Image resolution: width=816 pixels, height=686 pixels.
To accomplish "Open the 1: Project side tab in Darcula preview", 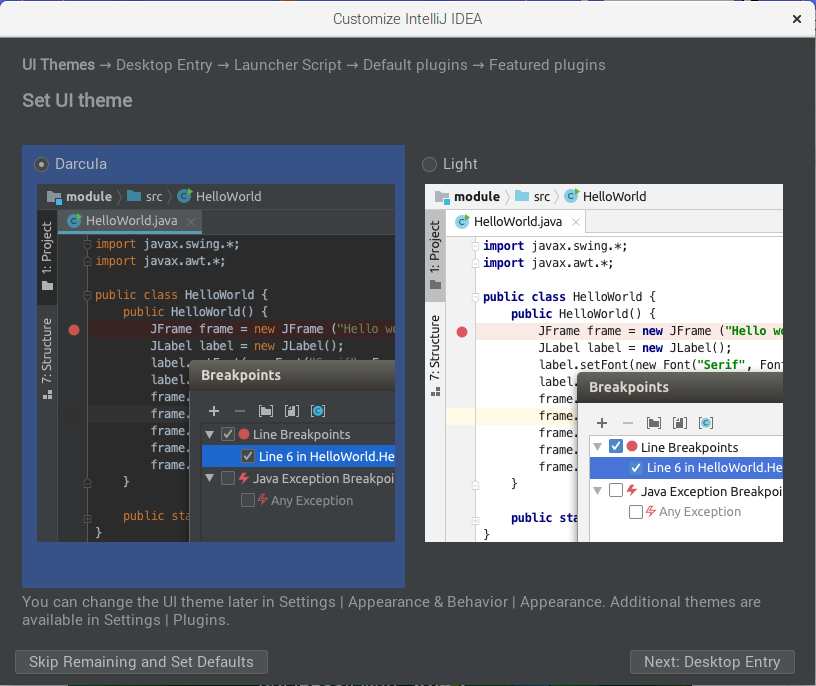I will [x=47, y=256].
